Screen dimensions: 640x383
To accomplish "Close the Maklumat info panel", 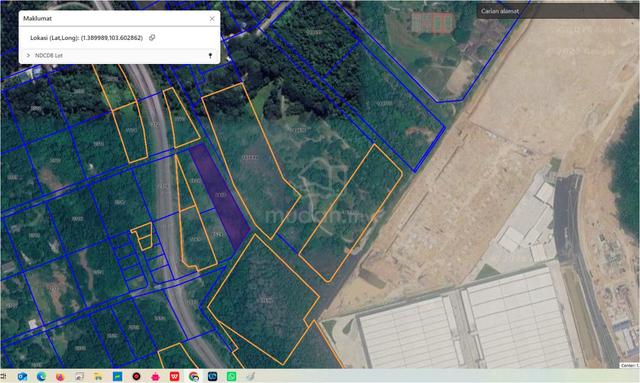I will pos(212,19).
